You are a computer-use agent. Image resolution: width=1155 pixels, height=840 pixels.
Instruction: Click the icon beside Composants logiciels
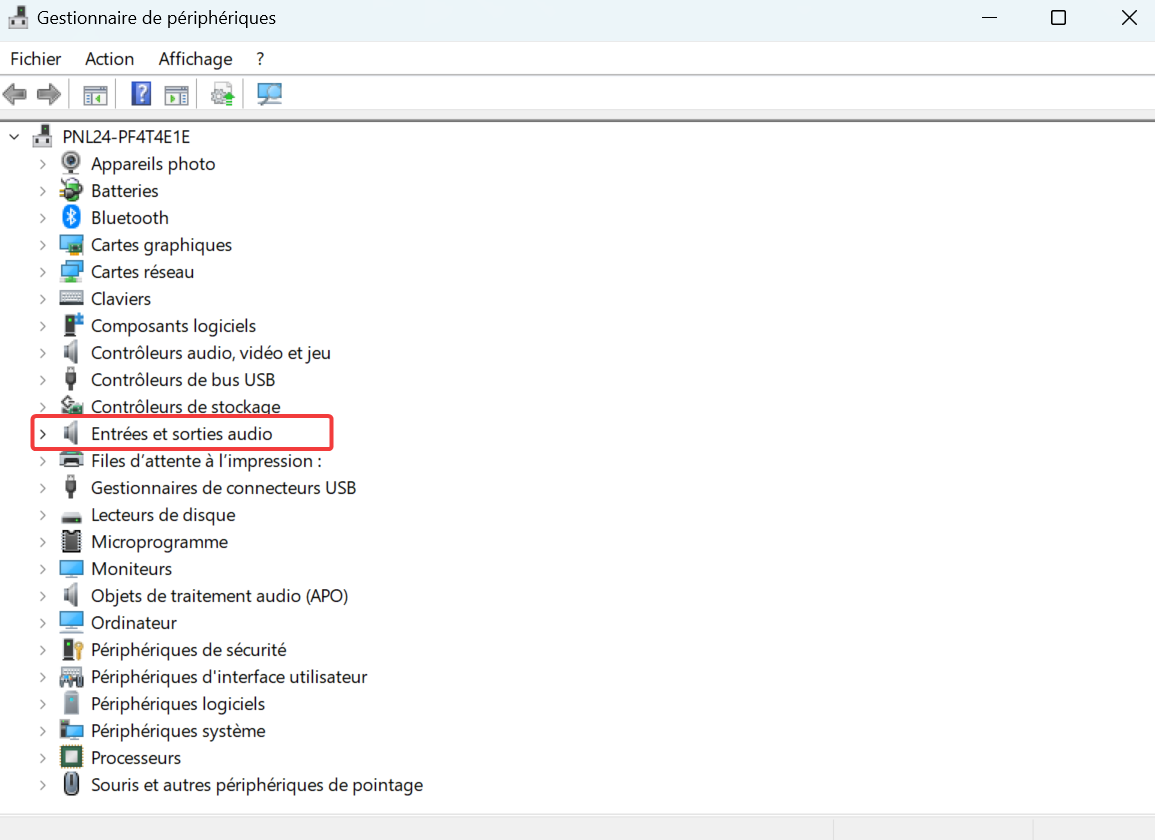[x=72, y=325]
